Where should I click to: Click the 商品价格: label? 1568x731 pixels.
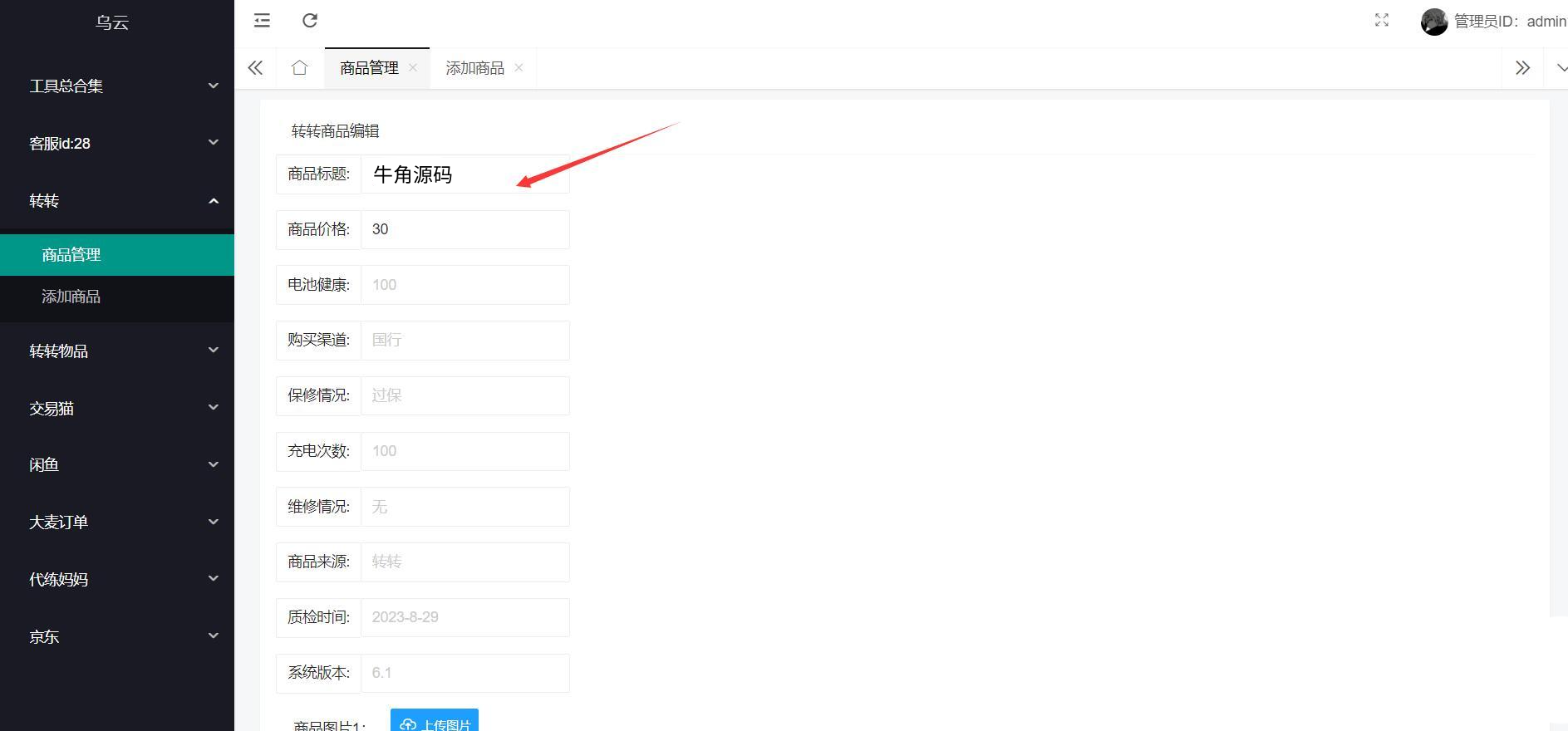pyautogui.click(x=319, y=229)
